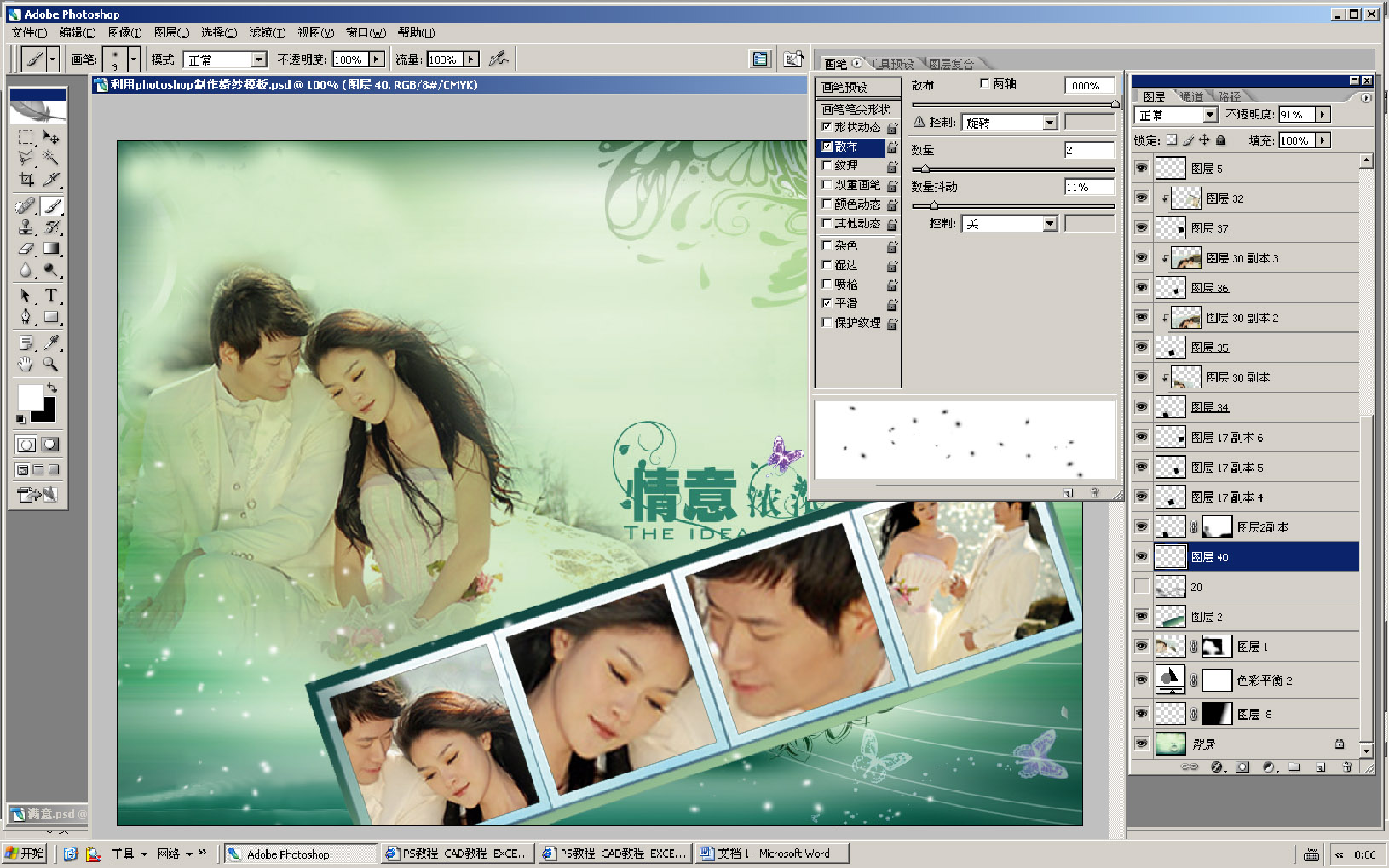Select the Zoom magnifier tool

(51, 364)
